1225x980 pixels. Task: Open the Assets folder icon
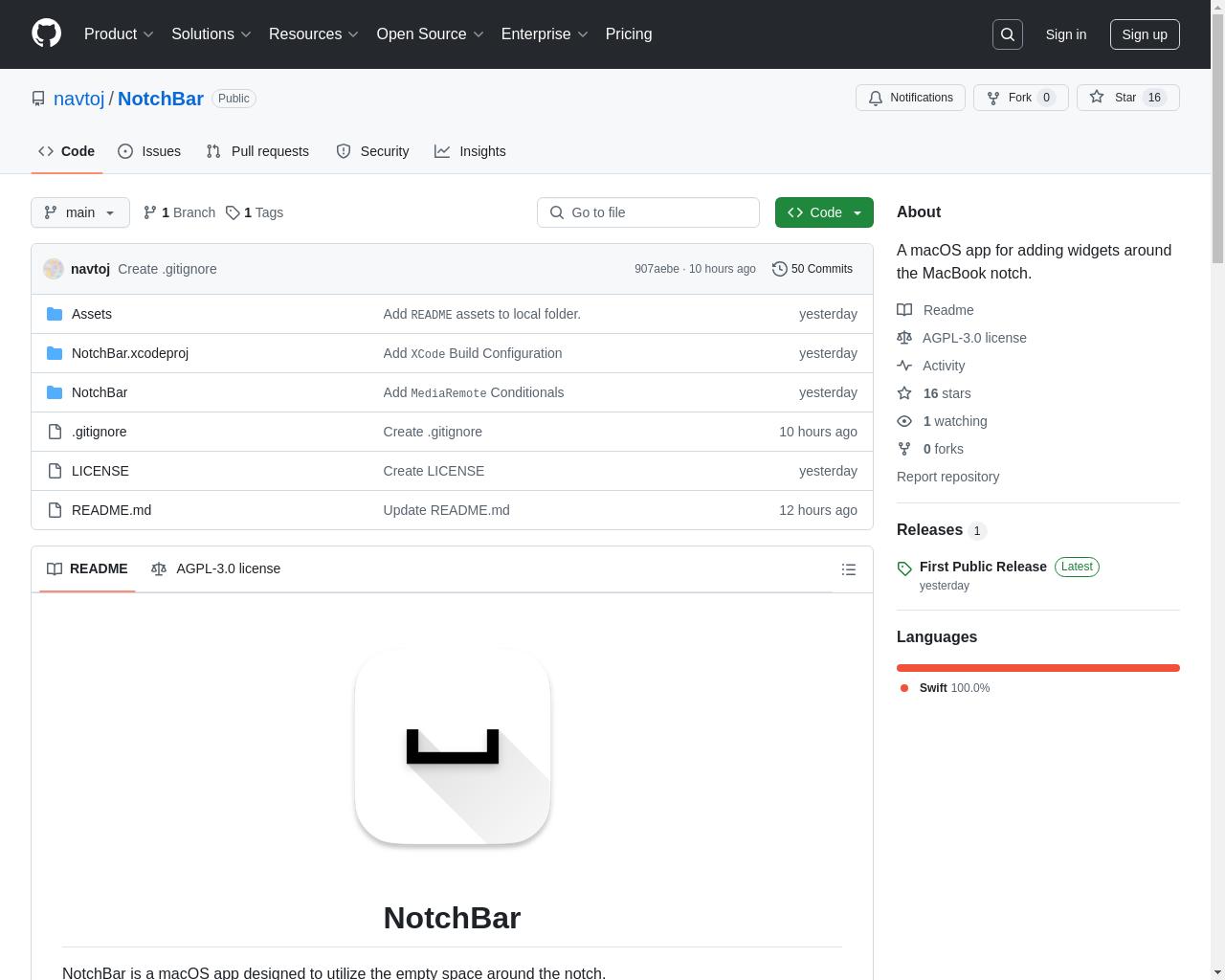pyautogui.click(x=55, y=314)
